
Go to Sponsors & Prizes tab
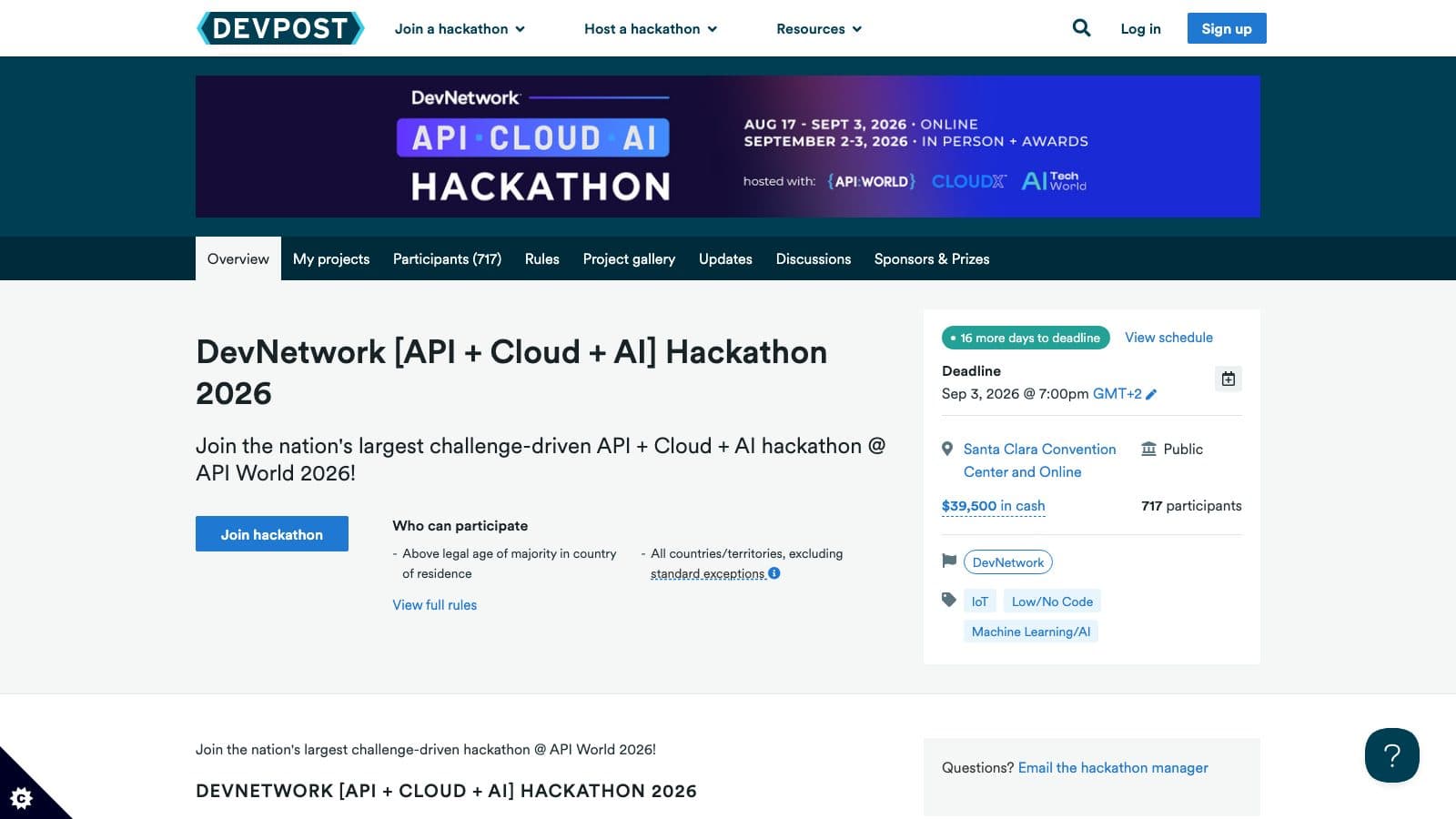click(x=932, y=258)
